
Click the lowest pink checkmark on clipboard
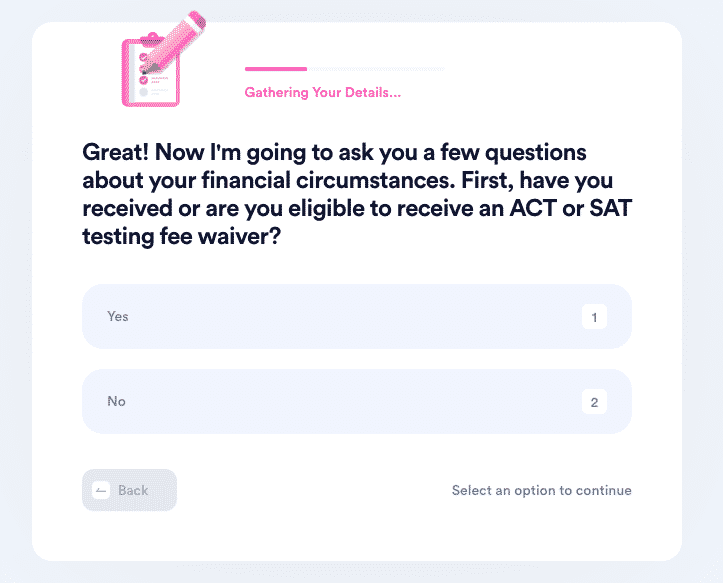point(143,80)
